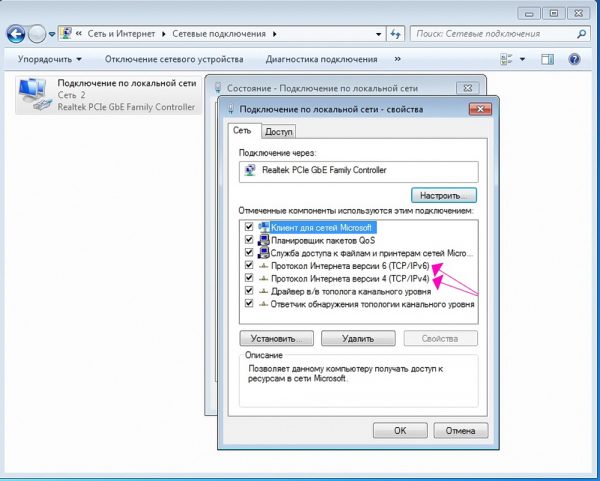The height and width of the screenshot is (481, 600).
Task: Switch to the 'Доступ' tab
Action: pos(279,132)
